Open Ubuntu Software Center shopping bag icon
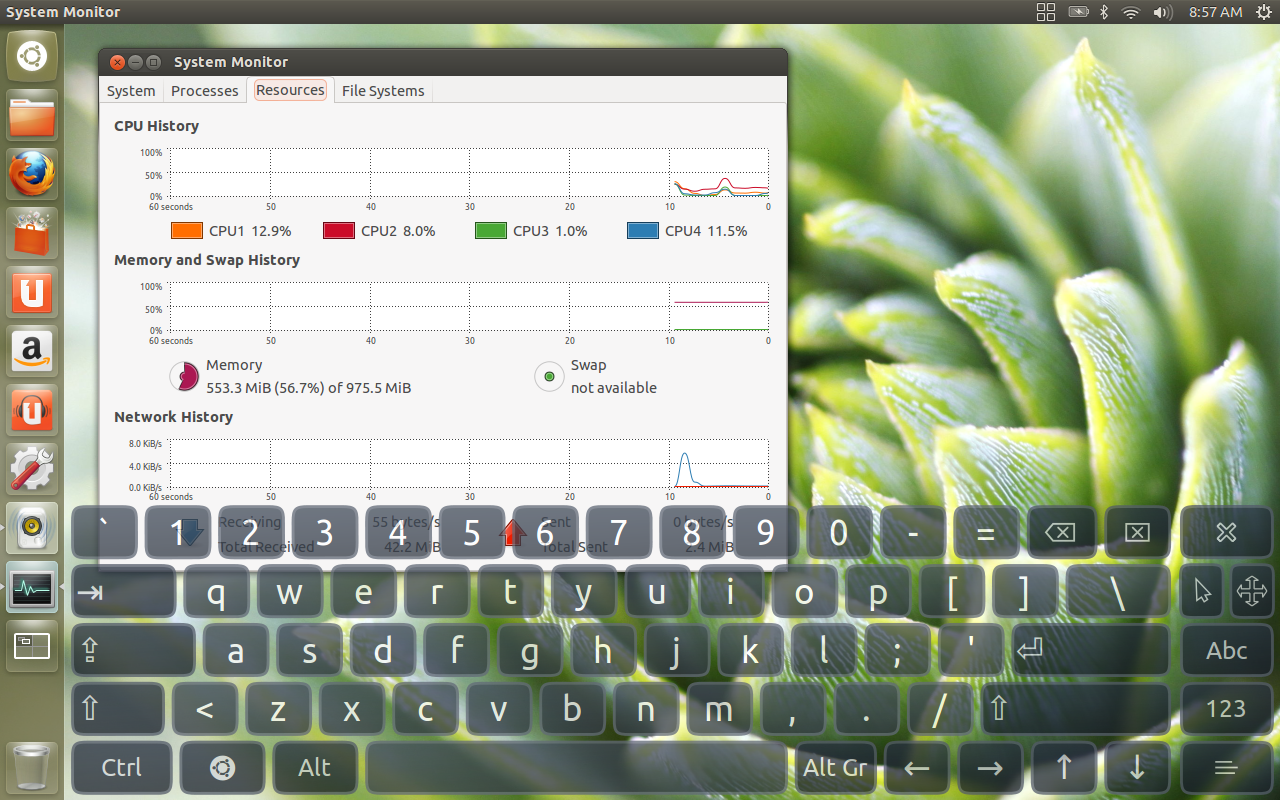Viewport: 1280px width, 800px height. click(x=32, y=234)
